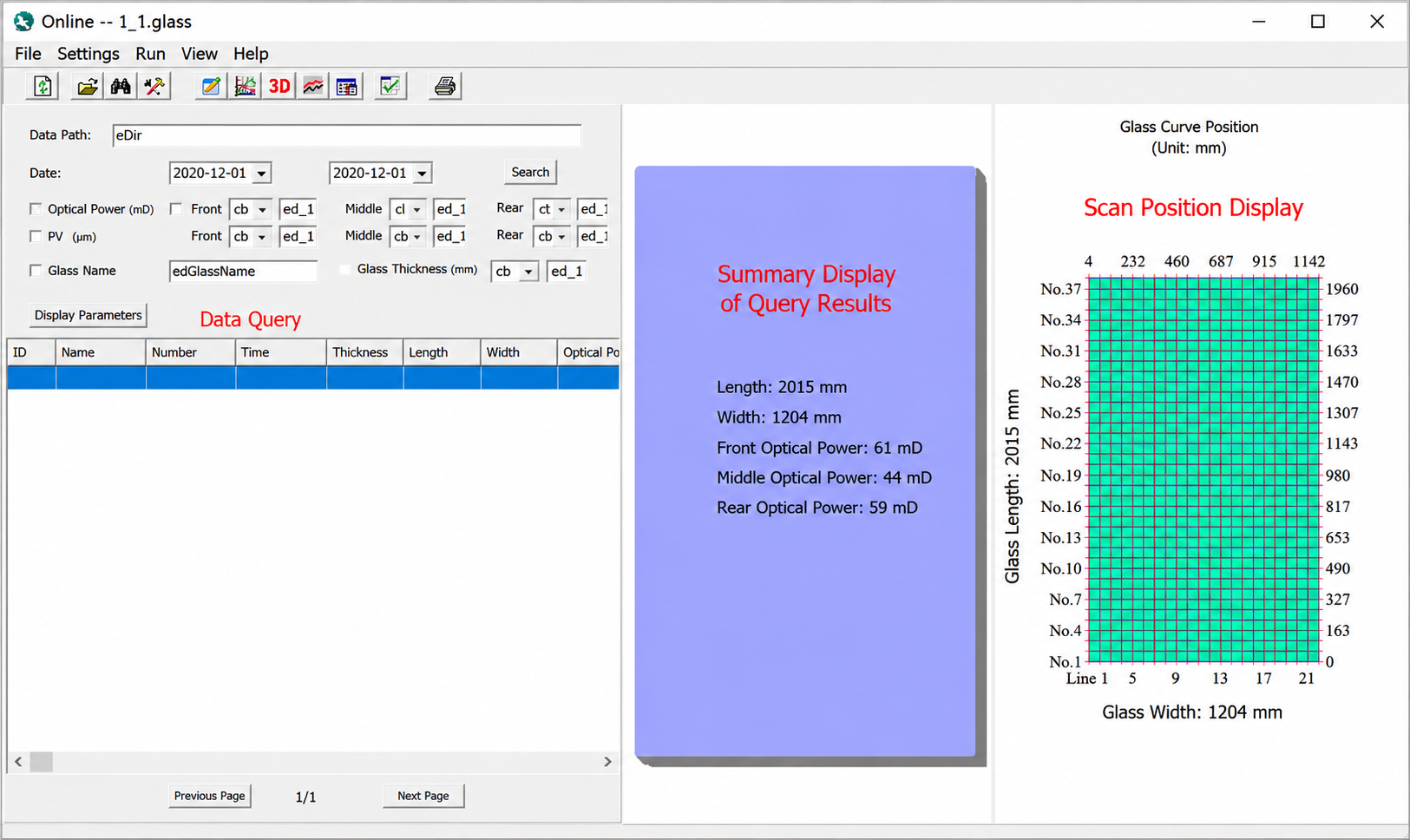
Task: Switch to the 3D view icon
Action: pyautogui.click(x=279, y=86)
